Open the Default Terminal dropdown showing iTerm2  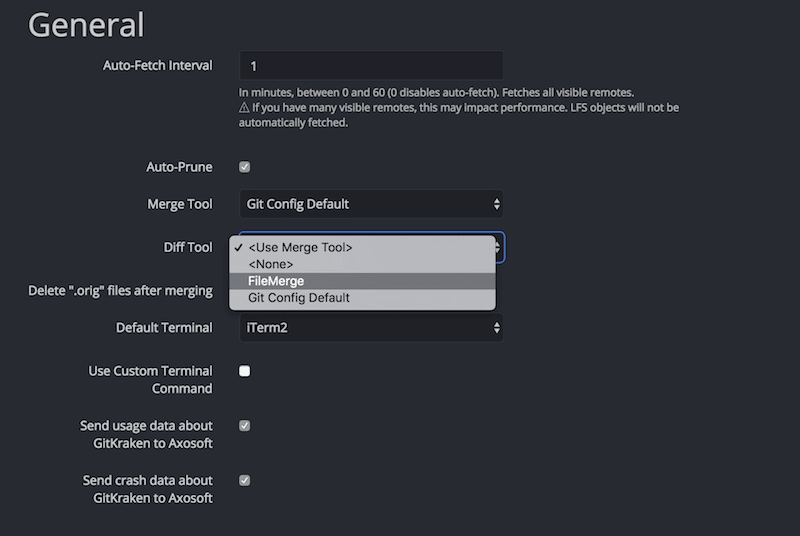[x=370, y=327]
